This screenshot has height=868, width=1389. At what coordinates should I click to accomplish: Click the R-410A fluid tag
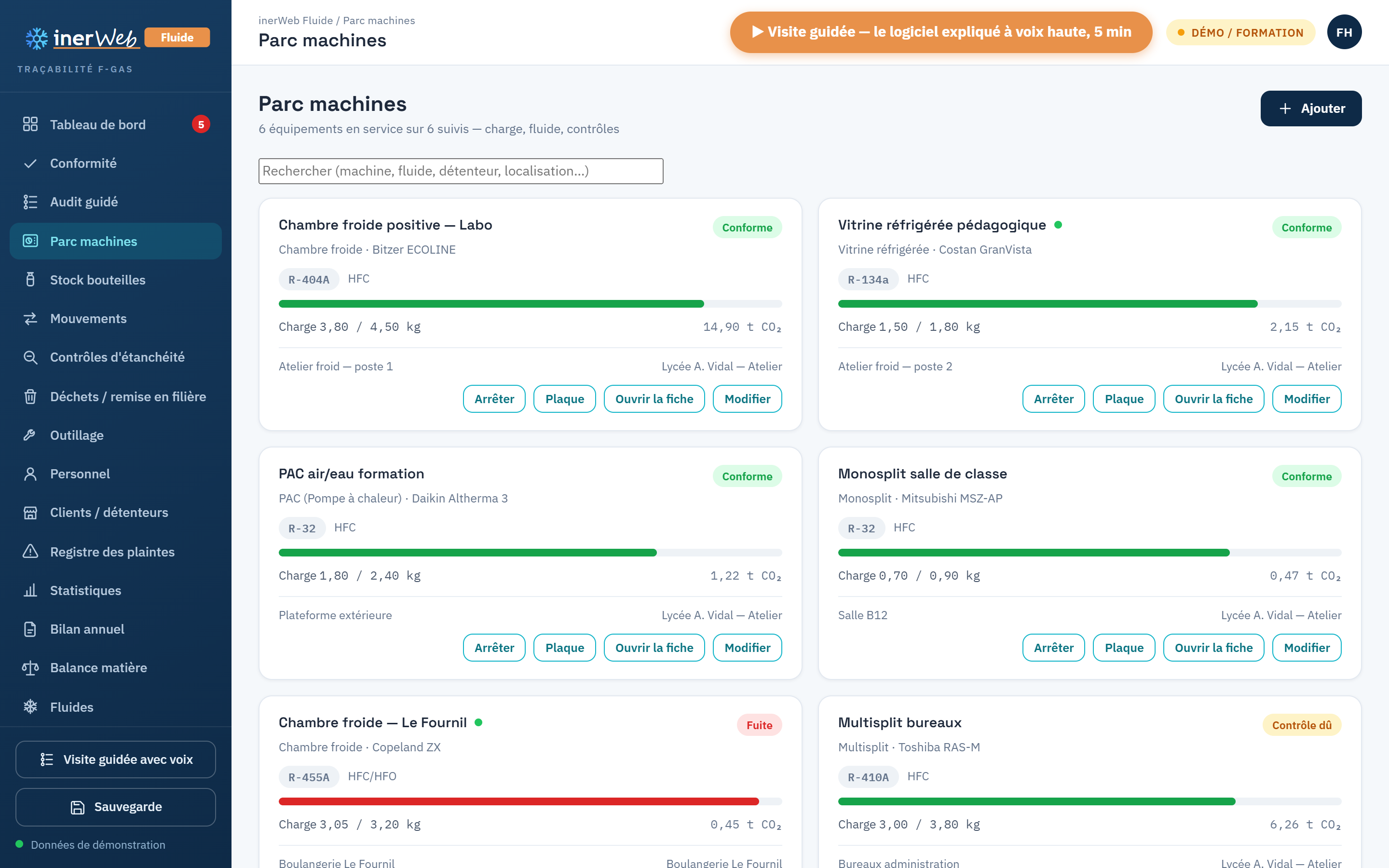868,777
